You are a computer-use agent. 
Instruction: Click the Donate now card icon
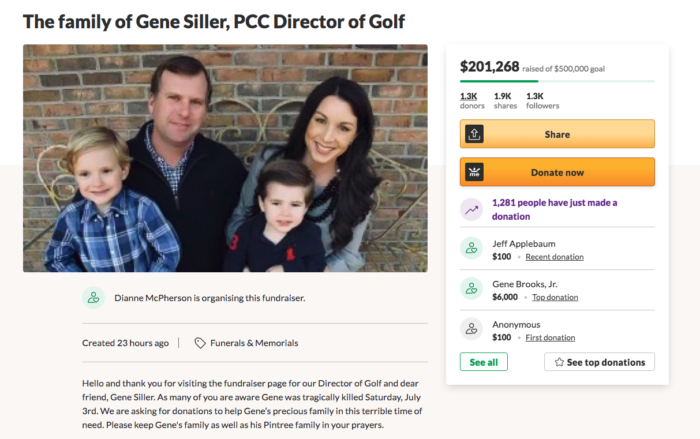pyautogui.click(x=475, y=172)
